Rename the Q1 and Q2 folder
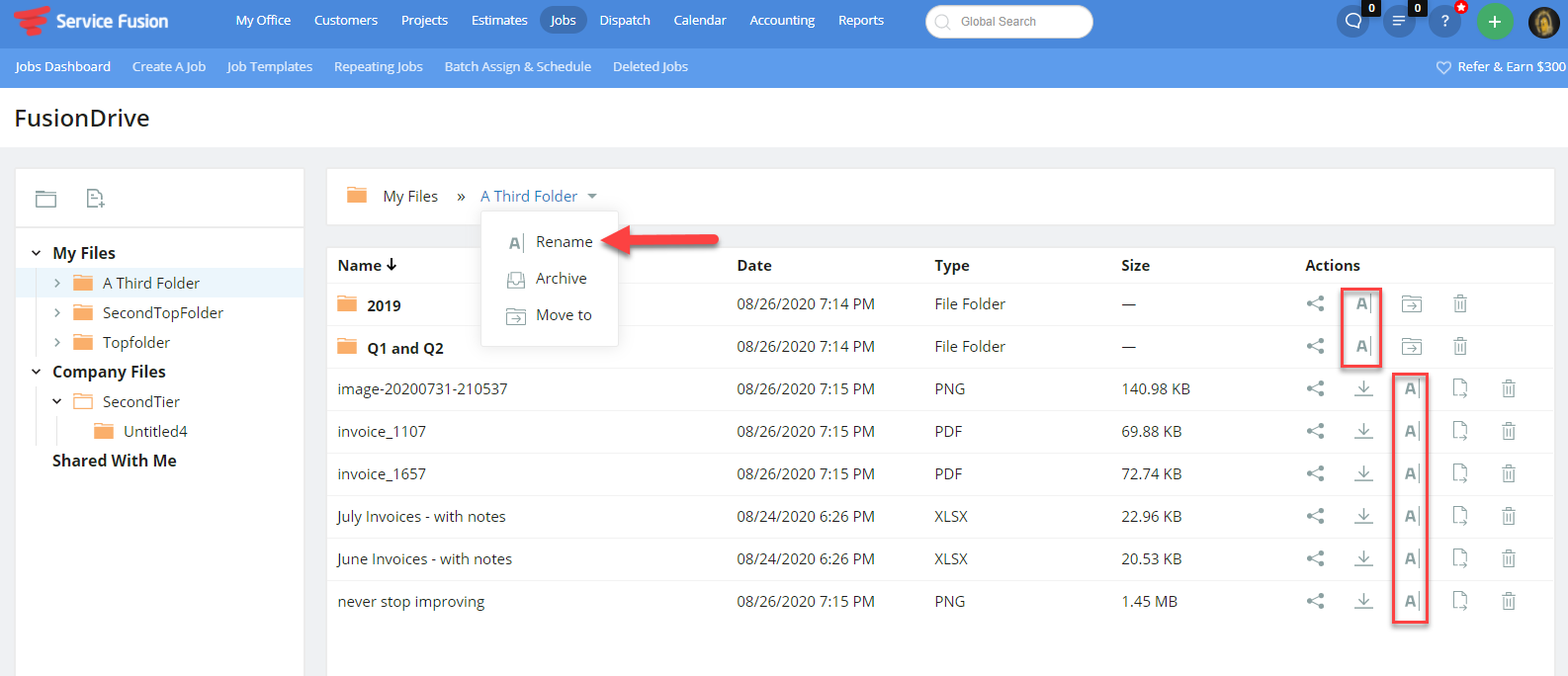Viewport: 1568px width, 676px height. (x=1362, y=347)
